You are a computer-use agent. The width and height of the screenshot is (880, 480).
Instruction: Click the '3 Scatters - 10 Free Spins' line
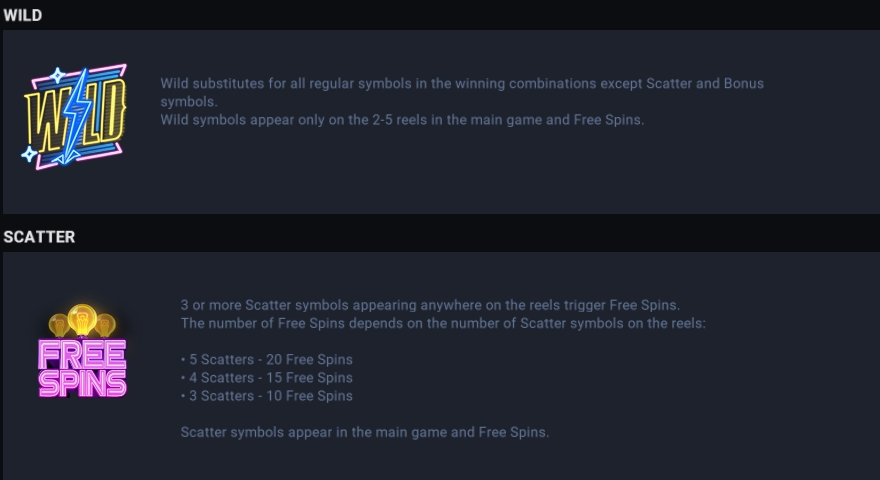pos(267,396)
